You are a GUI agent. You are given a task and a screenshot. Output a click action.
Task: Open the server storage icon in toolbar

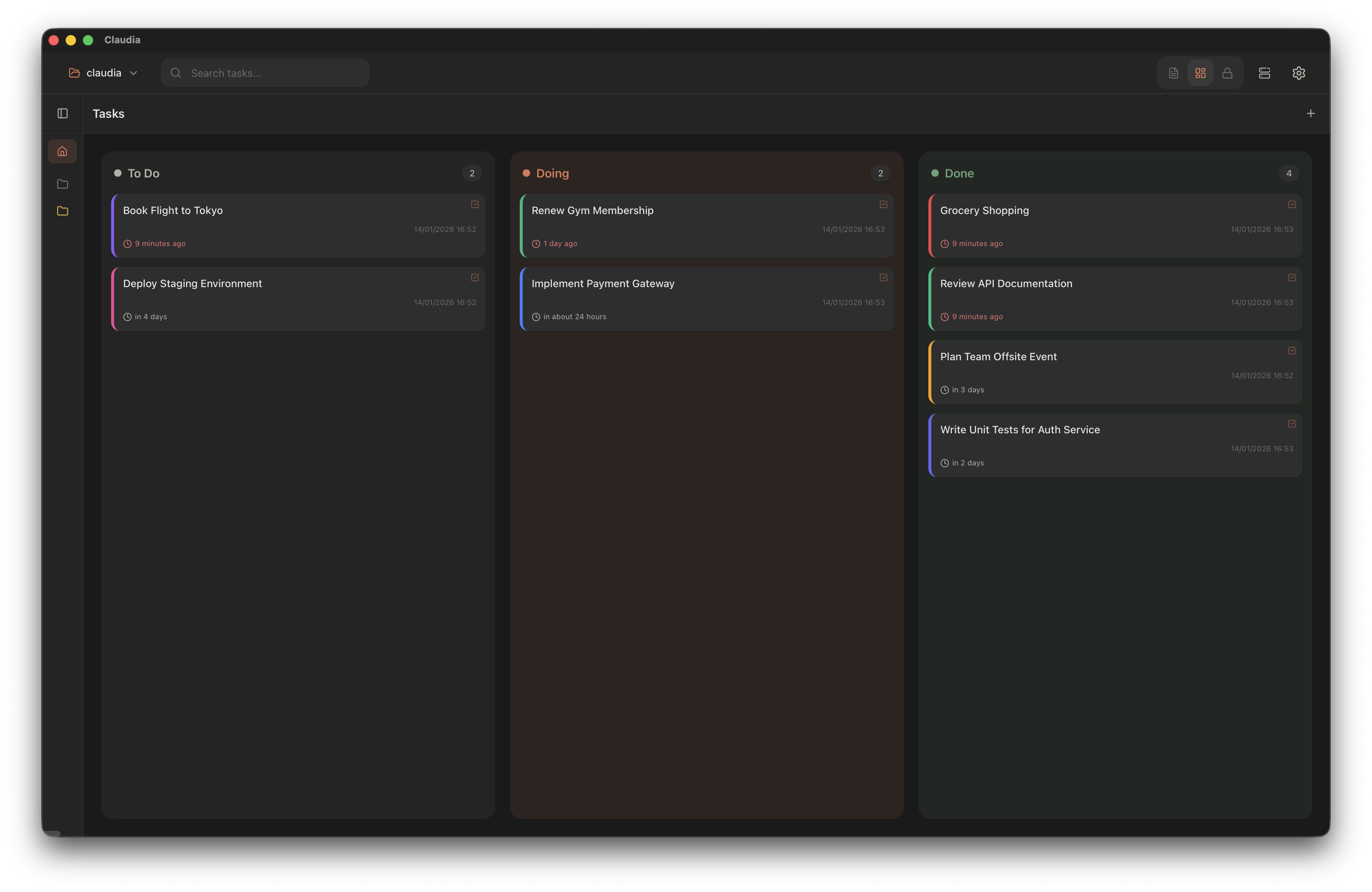pos(1265,73)
